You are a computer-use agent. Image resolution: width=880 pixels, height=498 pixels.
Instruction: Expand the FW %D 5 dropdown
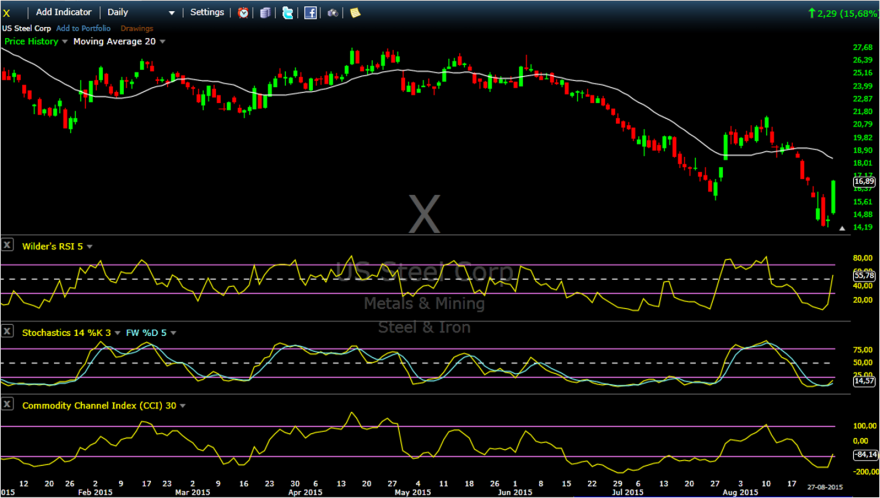[x=173, y=333]
